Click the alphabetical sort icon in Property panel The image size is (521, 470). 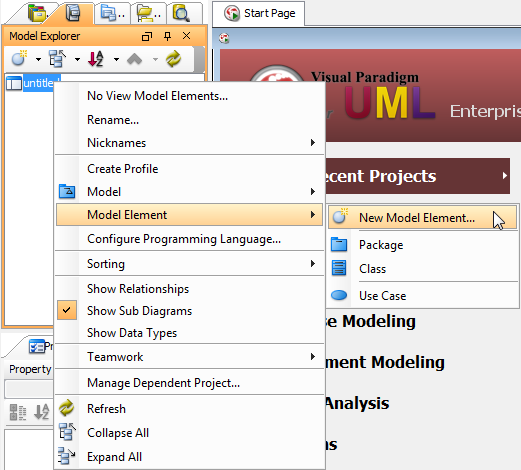click(x=42, y=412)
